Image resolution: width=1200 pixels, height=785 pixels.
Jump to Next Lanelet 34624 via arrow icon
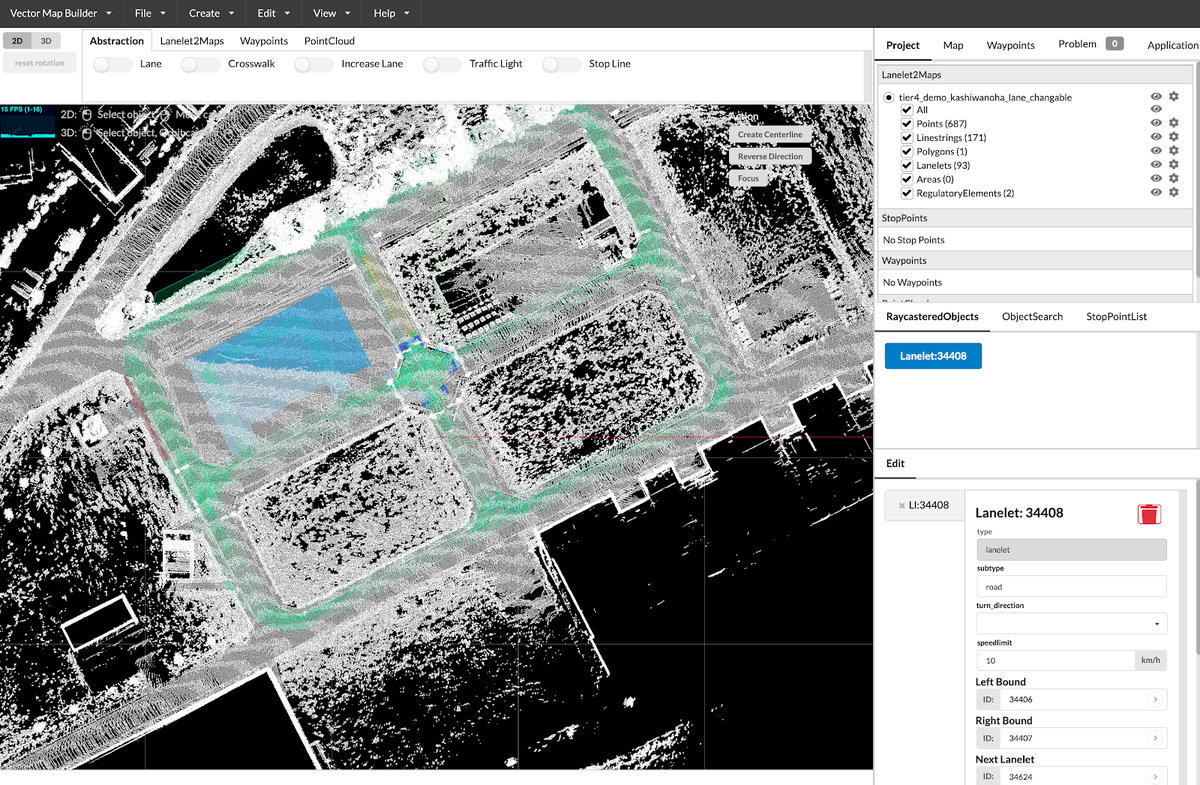1155,776
